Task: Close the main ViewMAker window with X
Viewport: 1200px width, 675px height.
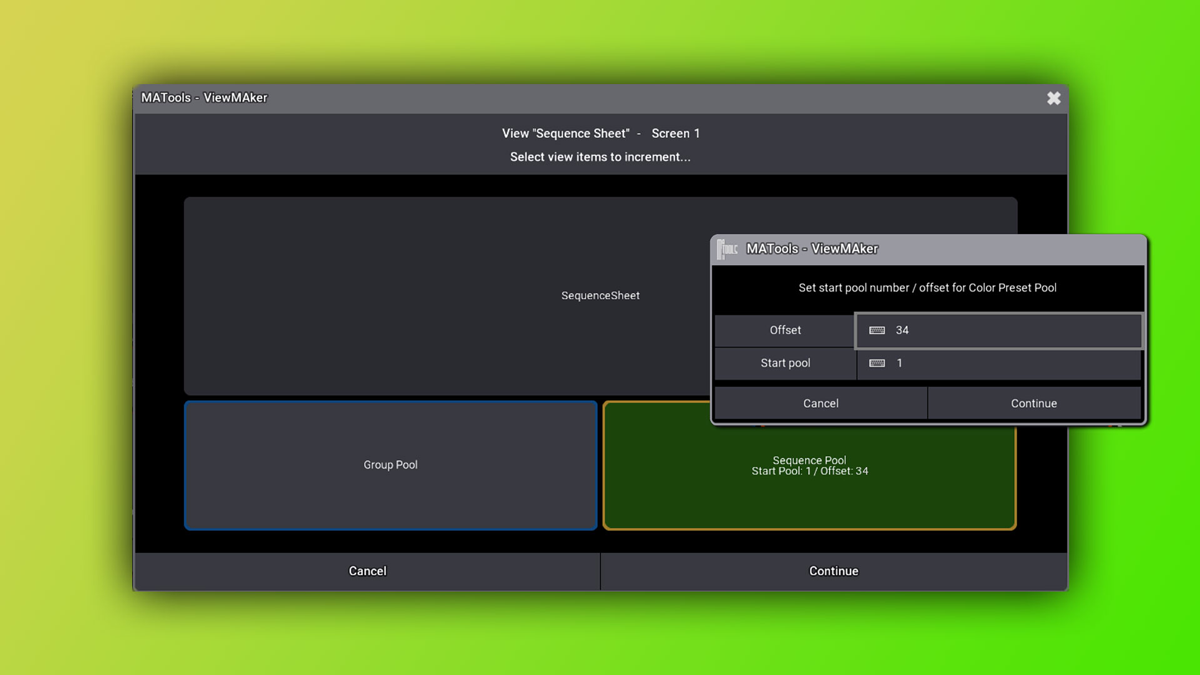Action: point(1053,98)
